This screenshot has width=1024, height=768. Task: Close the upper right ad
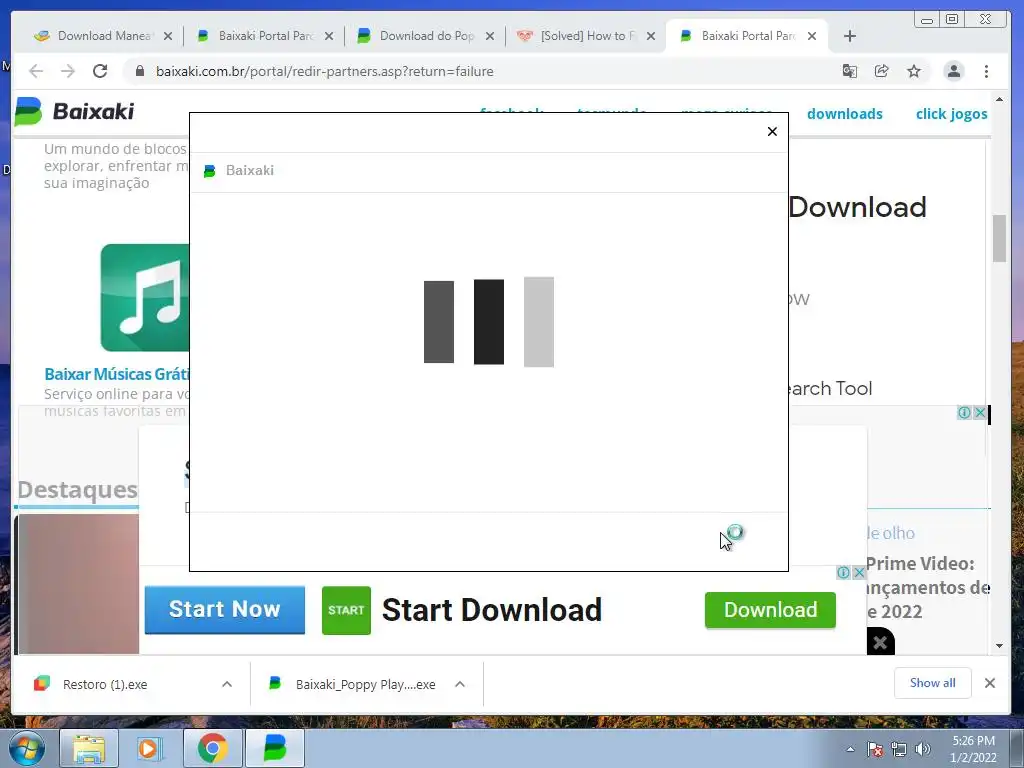[980, 413]
